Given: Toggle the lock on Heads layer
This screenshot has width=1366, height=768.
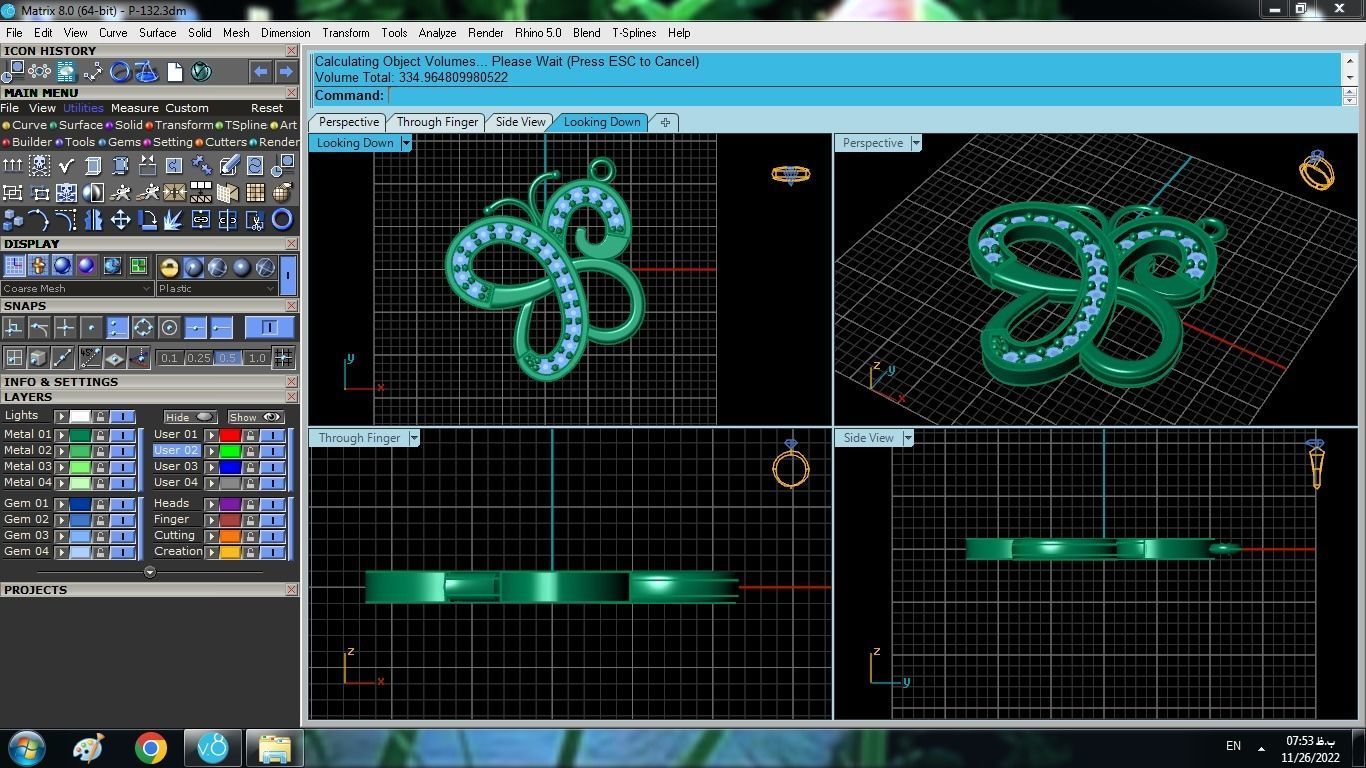Looking at the screenshot, I should [250, 504].
